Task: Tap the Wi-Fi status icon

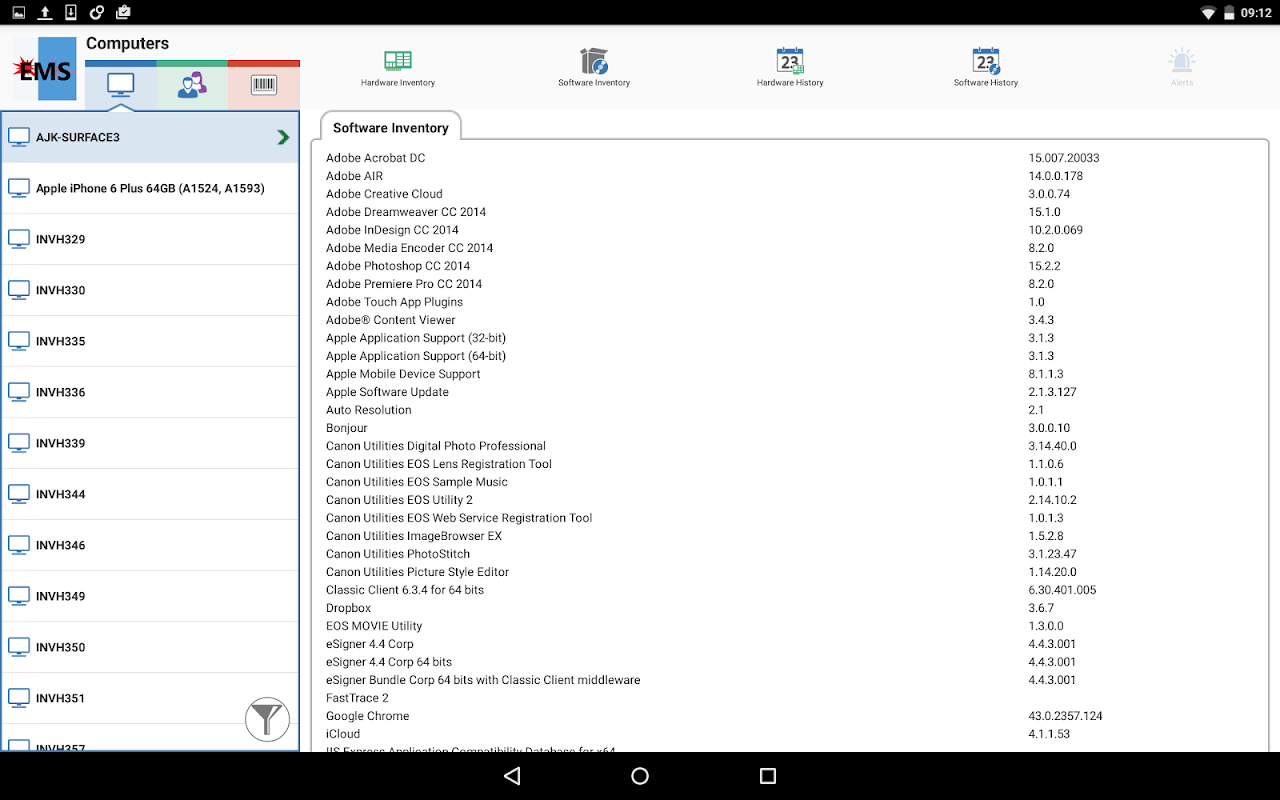Action: (1208, 13)
